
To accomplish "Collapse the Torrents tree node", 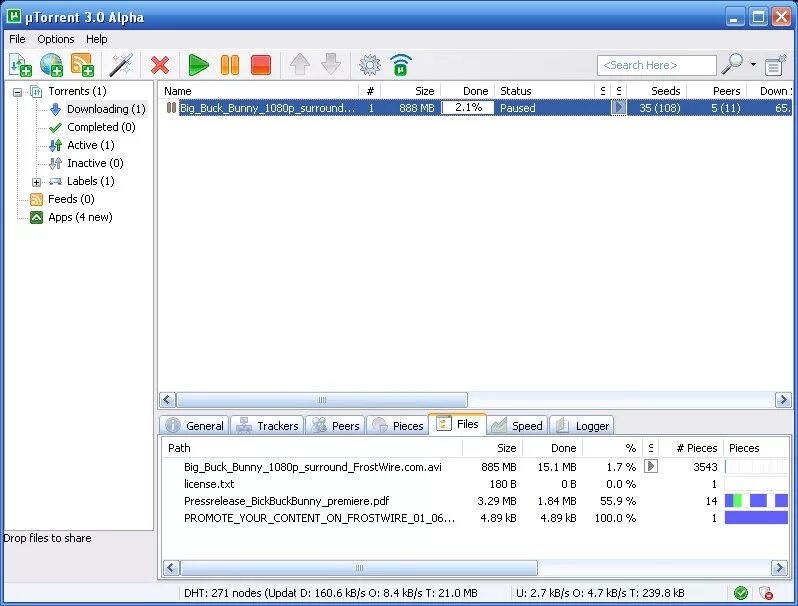I will pos(18,92).
